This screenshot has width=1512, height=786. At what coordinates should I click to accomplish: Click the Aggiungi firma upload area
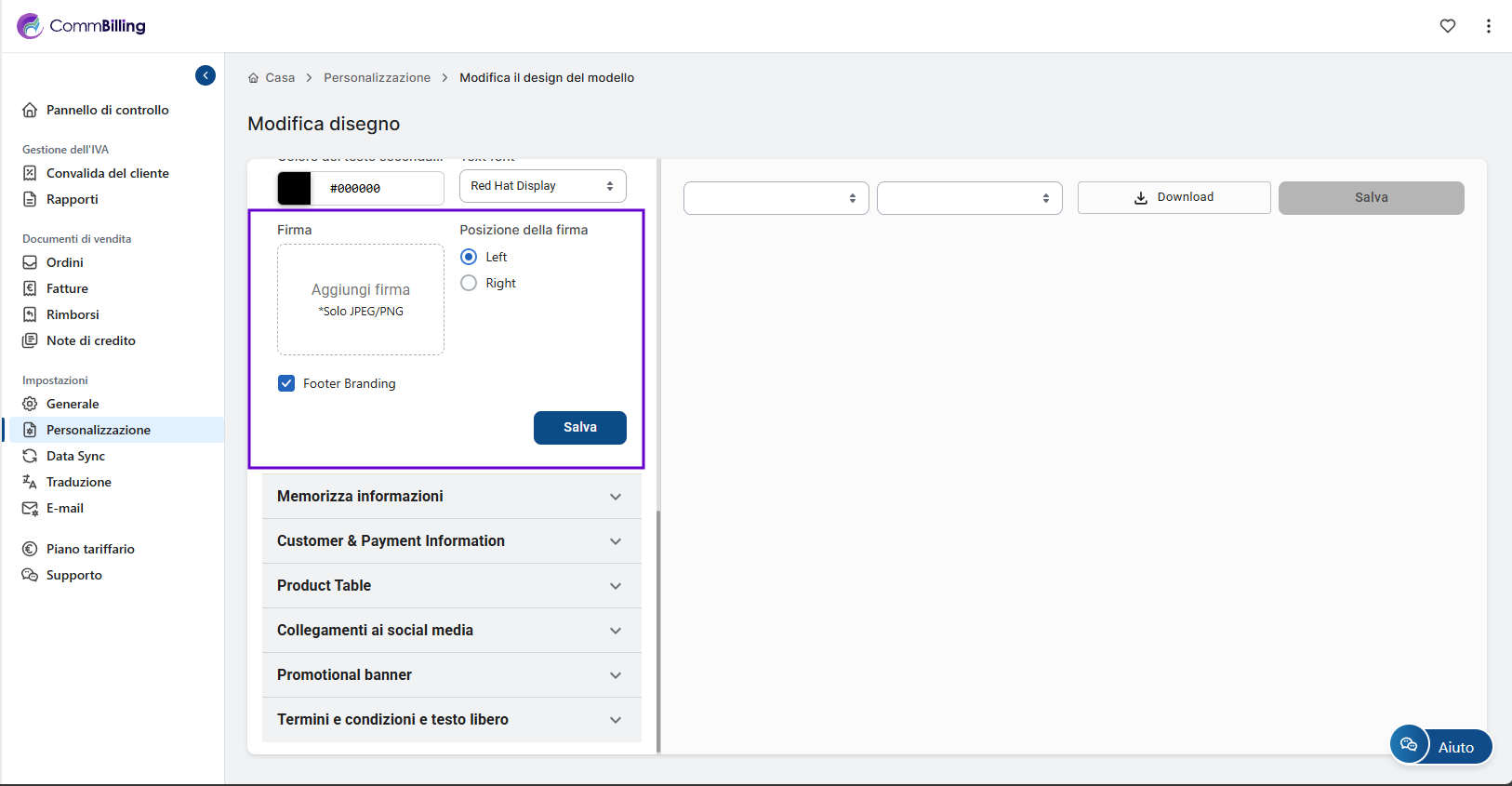[361, 300]
